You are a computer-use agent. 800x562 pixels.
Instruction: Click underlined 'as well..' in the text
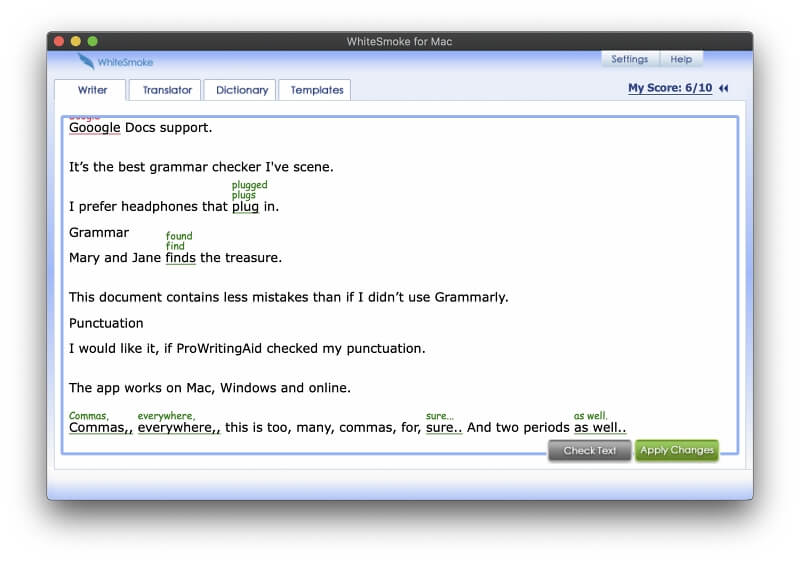(x=600, y=427)
